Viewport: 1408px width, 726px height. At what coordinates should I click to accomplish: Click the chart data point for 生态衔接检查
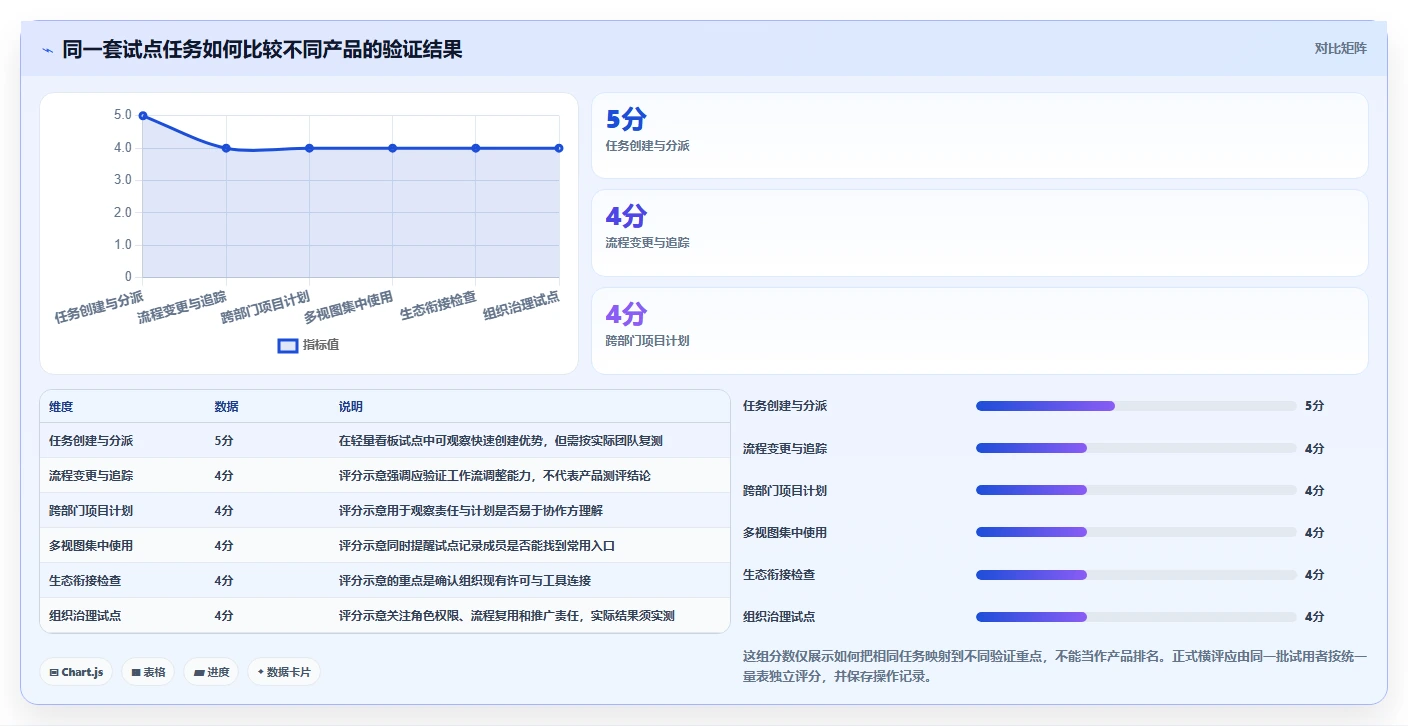tap(476, 148)
